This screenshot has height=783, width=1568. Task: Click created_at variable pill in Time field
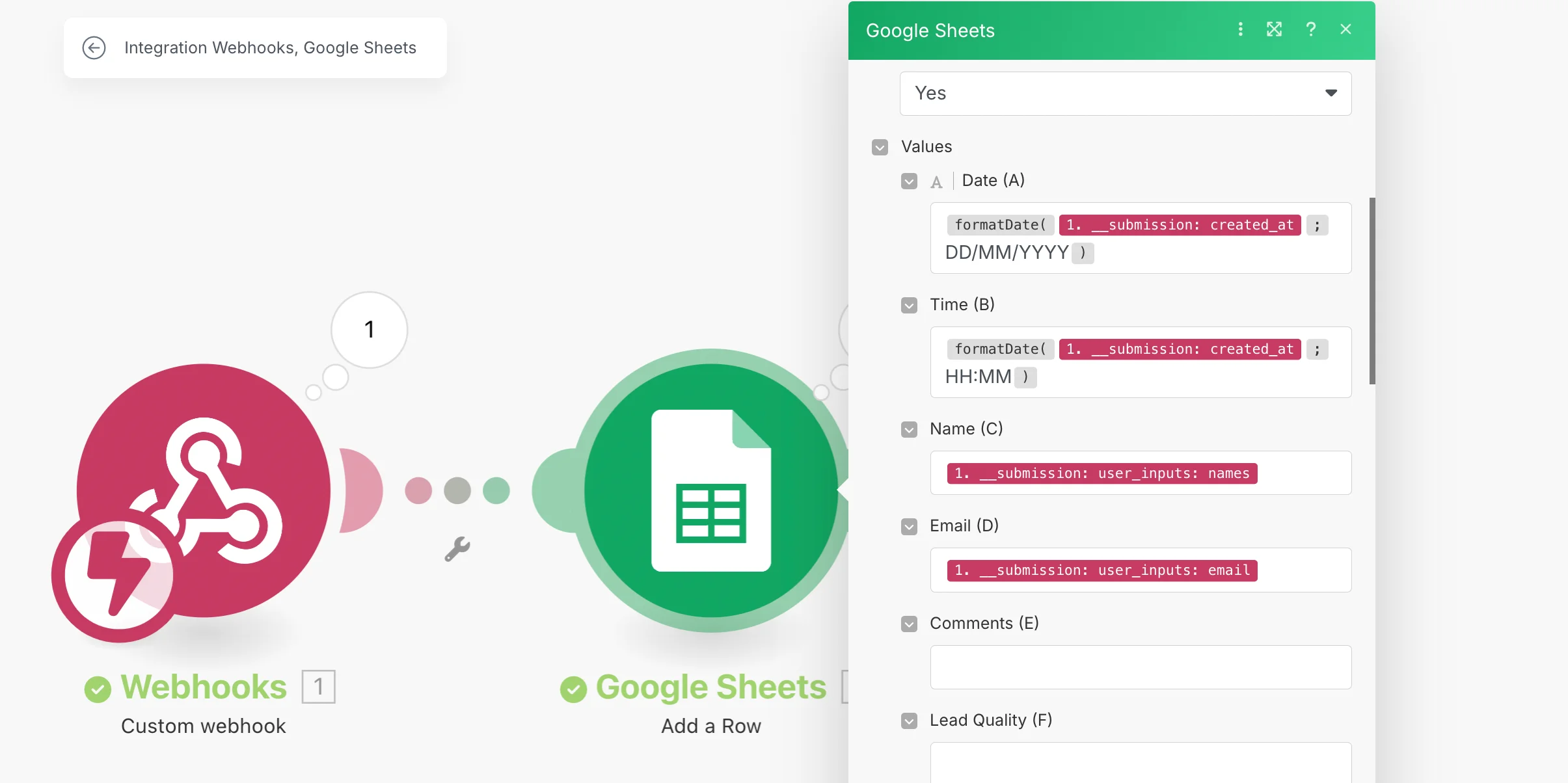[x=1180, y=349]
